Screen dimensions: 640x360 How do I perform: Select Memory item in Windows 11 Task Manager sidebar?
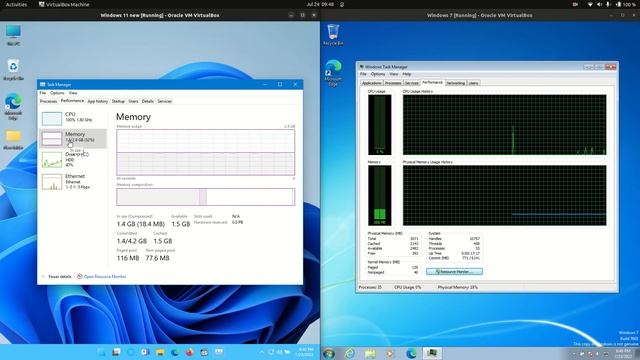[73, 138]
